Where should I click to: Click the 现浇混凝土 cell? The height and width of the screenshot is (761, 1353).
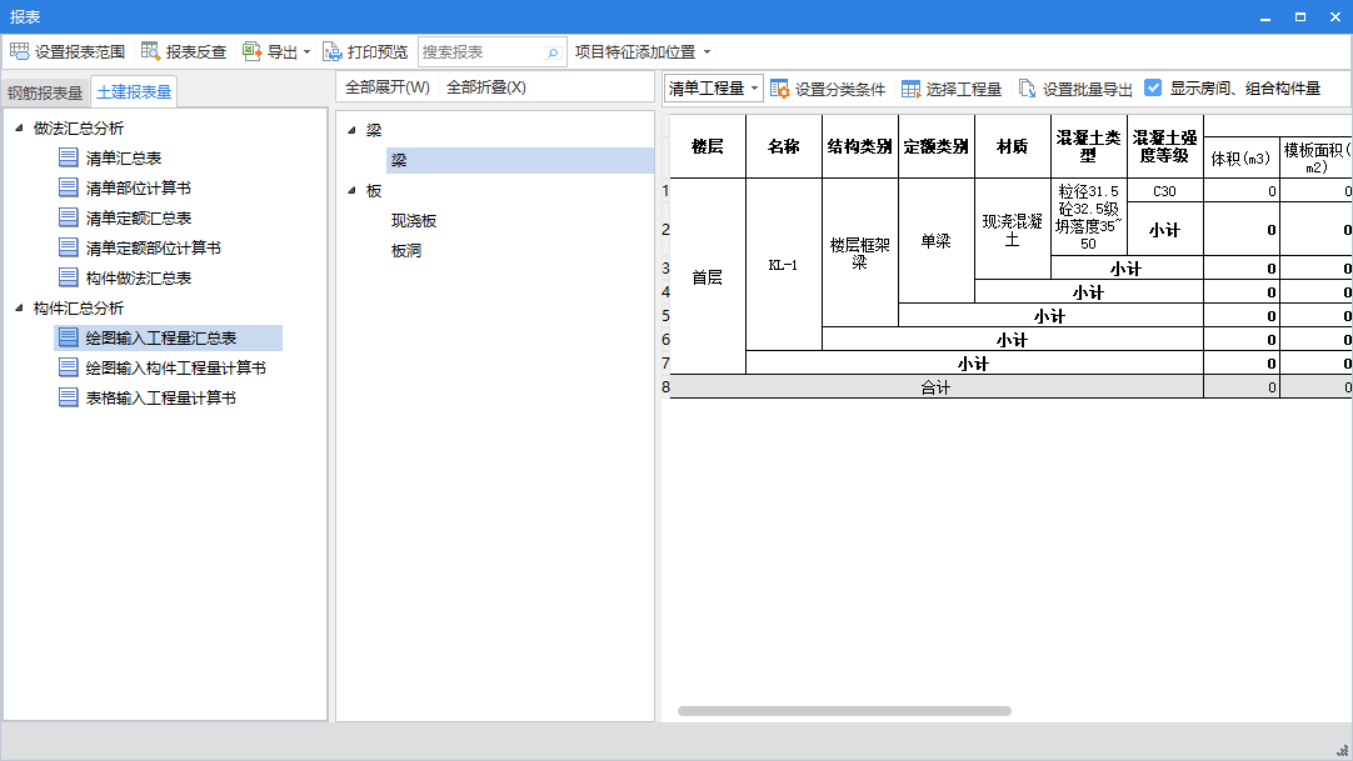pyautogui.click(x=1012, y=229)
